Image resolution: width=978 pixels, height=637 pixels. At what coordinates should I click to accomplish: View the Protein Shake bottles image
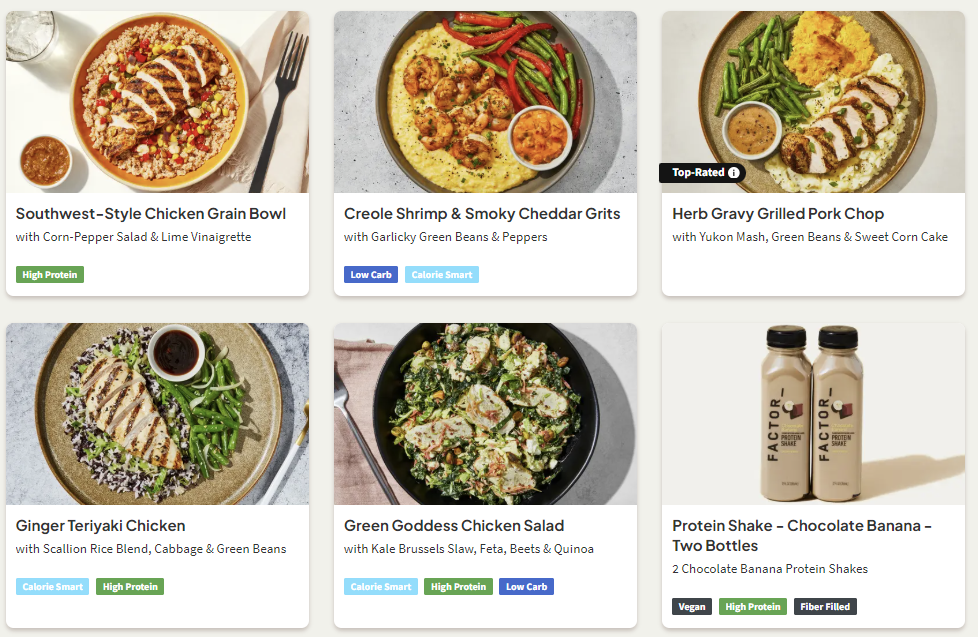(813, 413)
